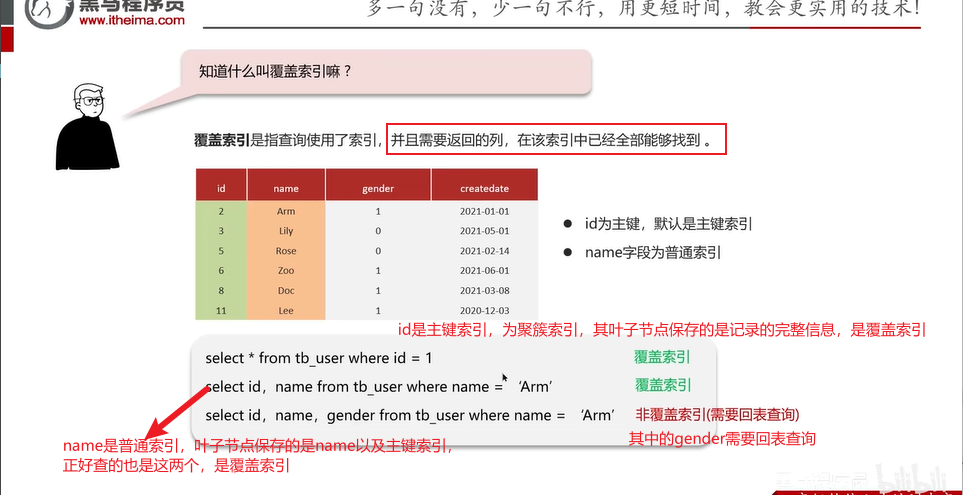Click the www.itheima.com website link
Image resolution: width=963 pixels, height=495 pixels.
(x=132, y=20)
